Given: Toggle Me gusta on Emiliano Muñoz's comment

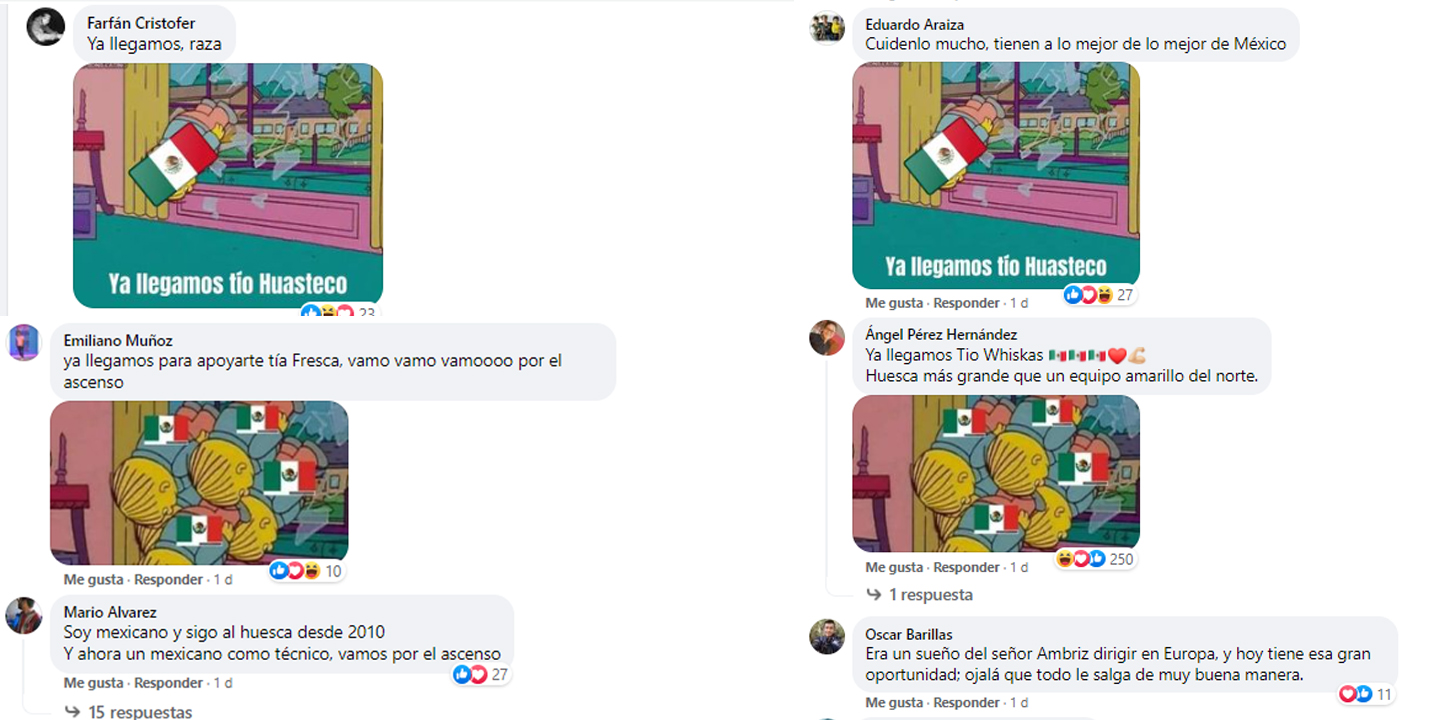Looking at the screenshot, I should point(93,579).
